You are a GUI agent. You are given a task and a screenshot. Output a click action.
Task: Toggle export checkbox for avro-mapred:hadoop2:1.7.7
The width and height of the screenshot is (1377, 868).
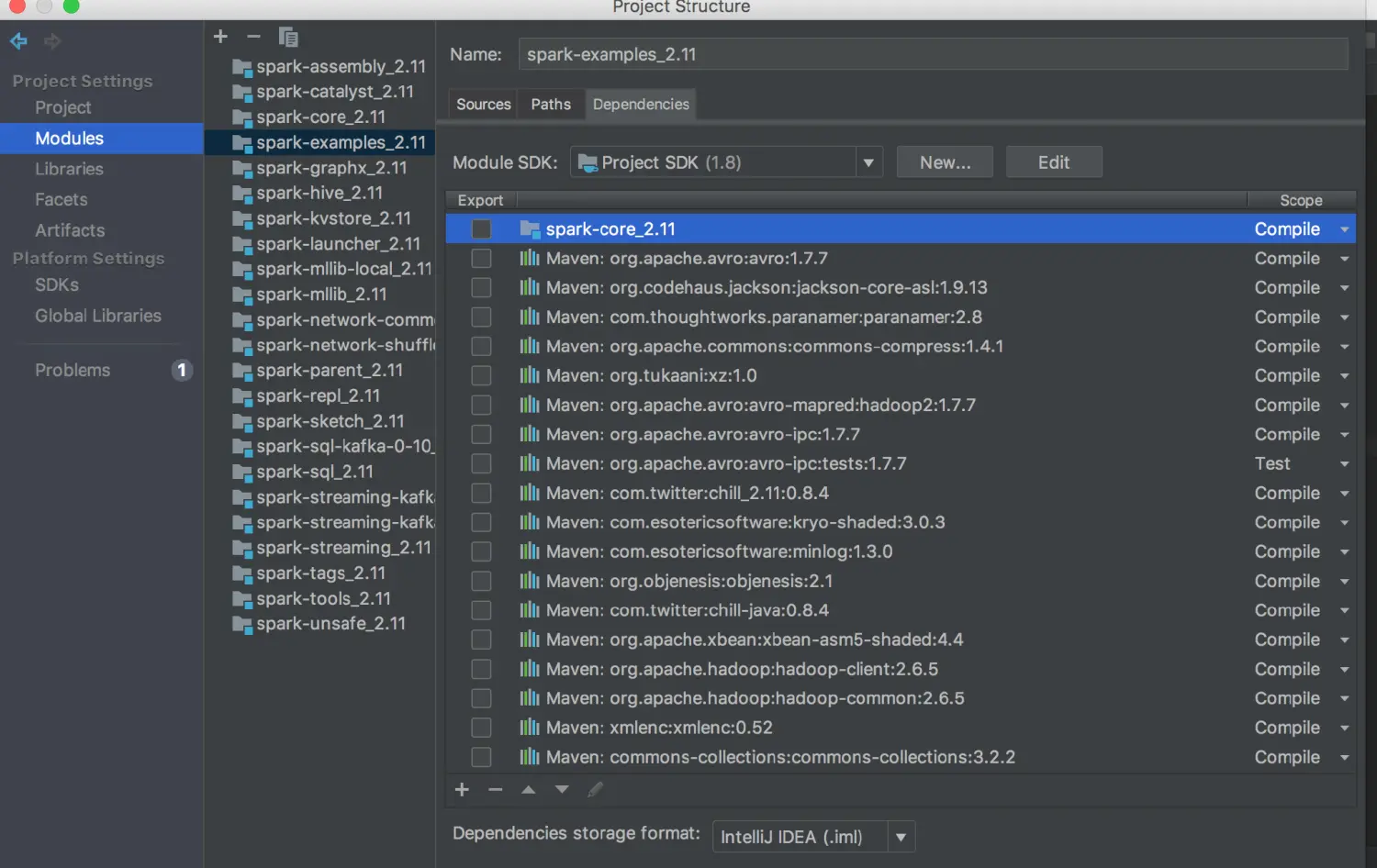(481, 405)
